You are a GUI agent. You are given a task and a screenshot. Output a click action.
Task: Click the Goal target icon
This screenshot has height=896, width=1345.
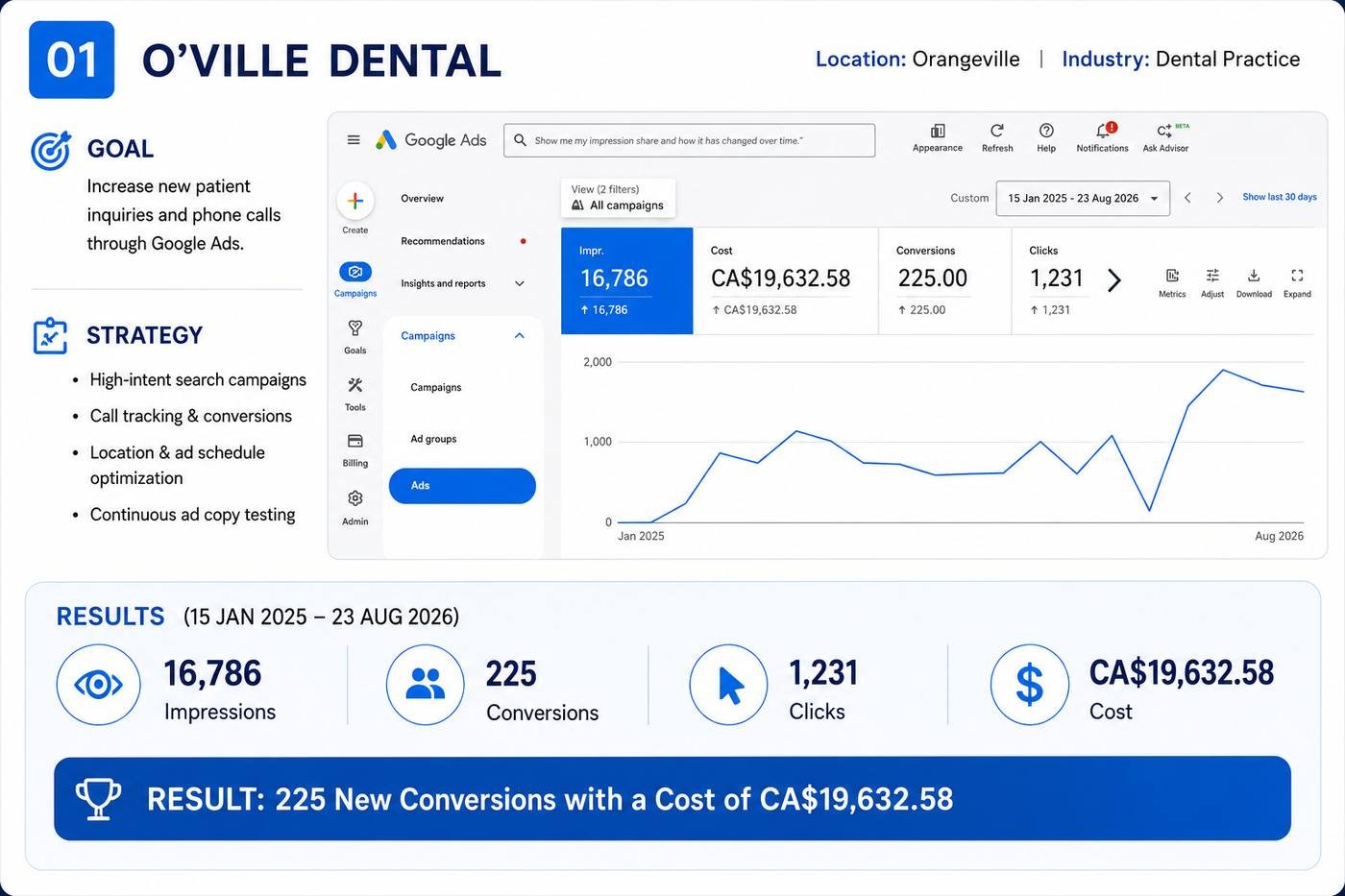point(51,151)
